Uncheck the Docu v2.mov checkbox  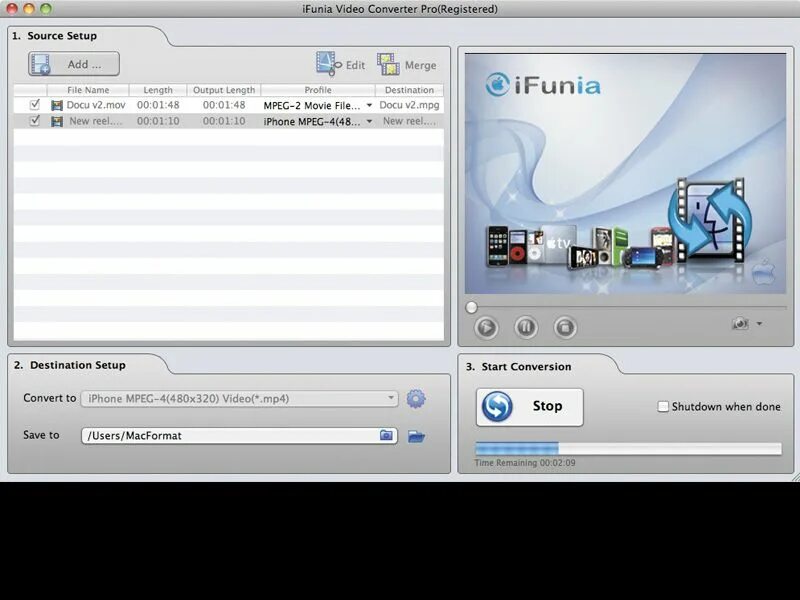pyautogui.click(x=35, y=105)
